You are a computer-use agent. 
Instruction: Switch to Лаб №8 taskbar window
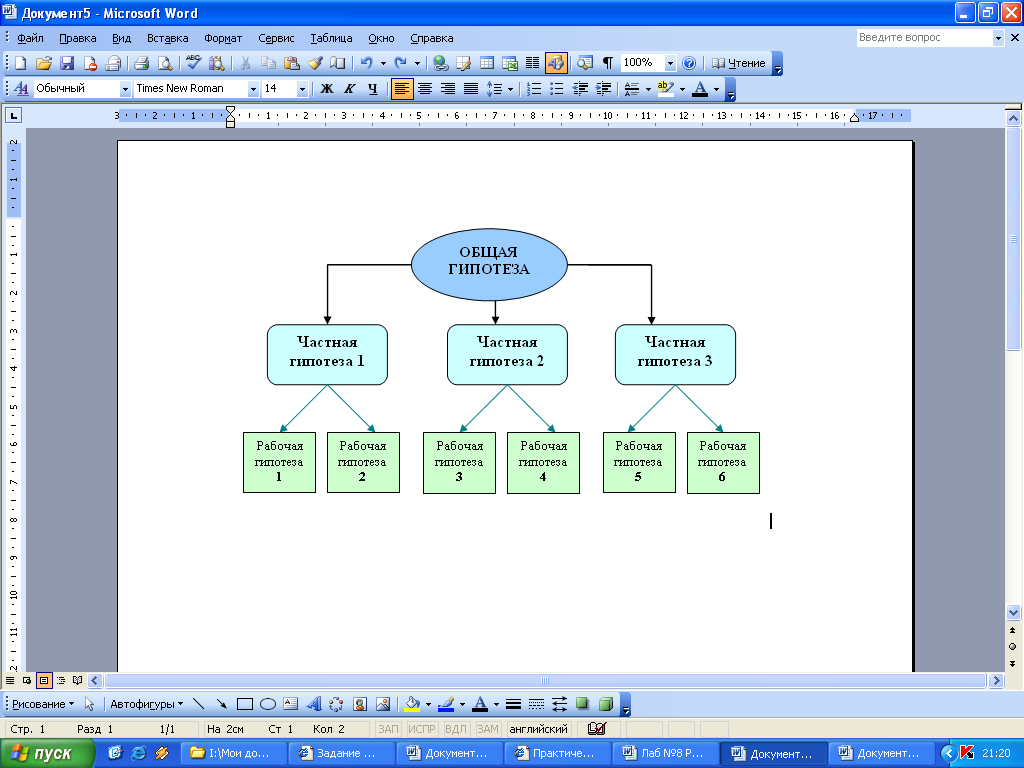[x=665, y=753]
